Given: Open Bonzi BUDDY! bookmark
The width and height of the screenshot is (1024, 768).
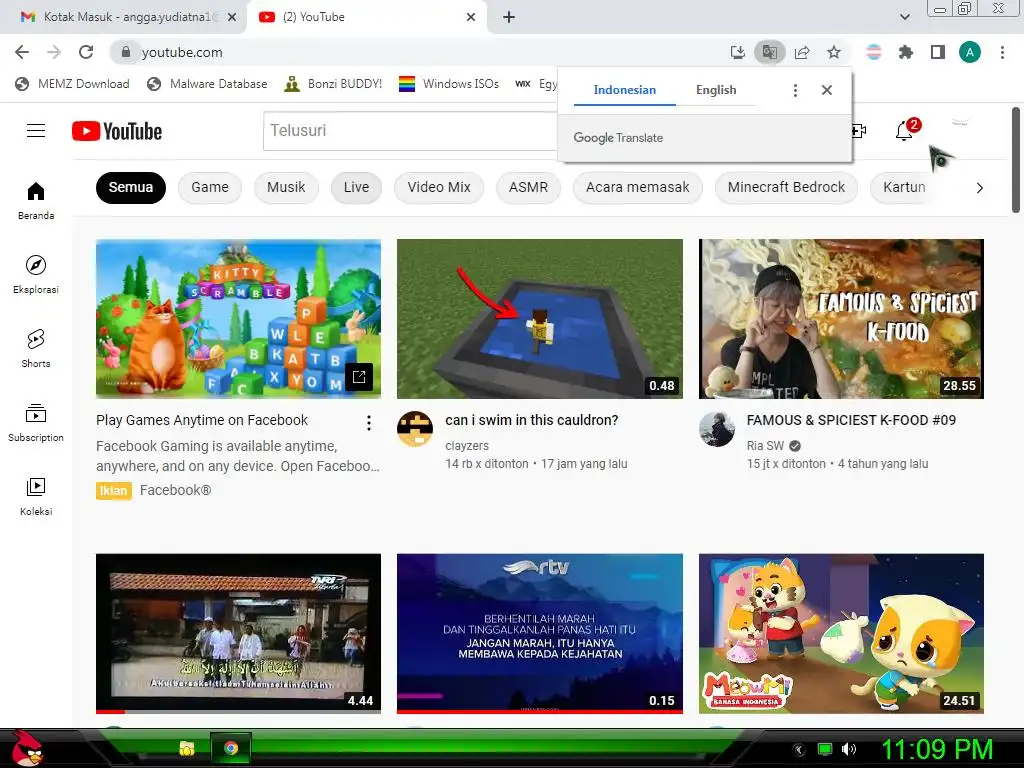Looking at the screenshot, I should [x=334, y=84].
